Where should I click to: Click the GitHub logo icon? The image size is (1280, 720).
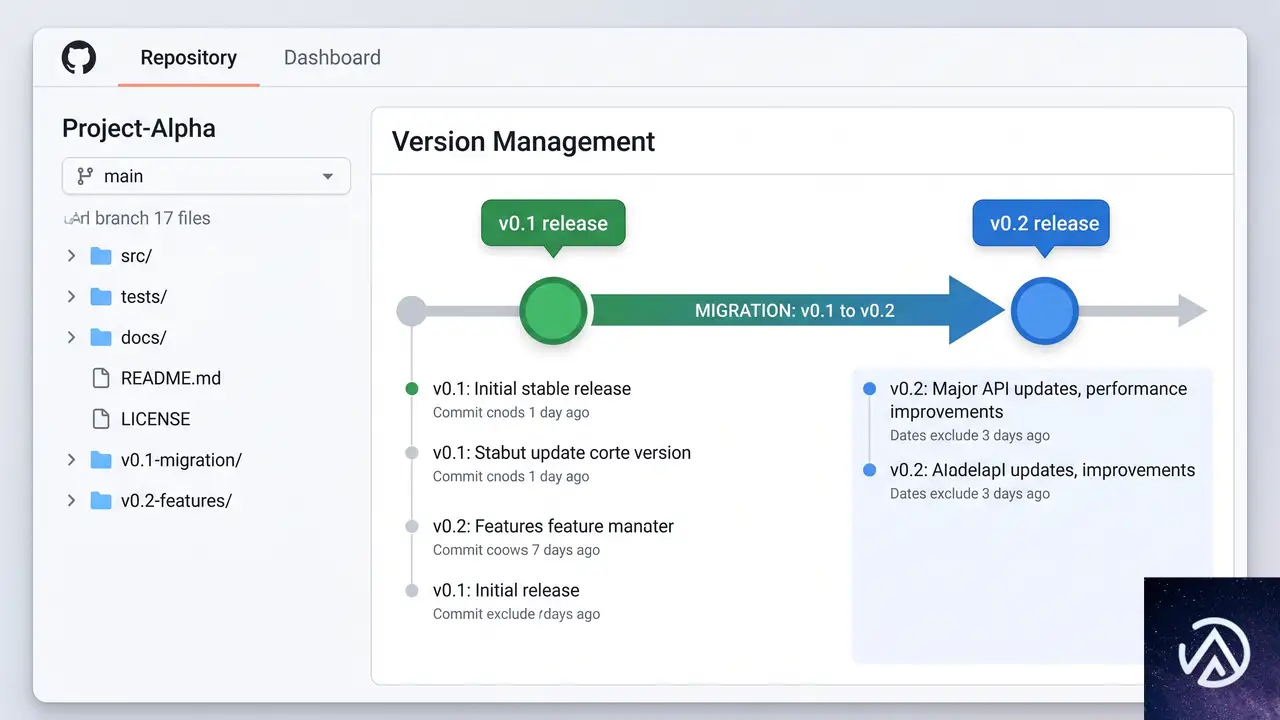click(79, 57)
